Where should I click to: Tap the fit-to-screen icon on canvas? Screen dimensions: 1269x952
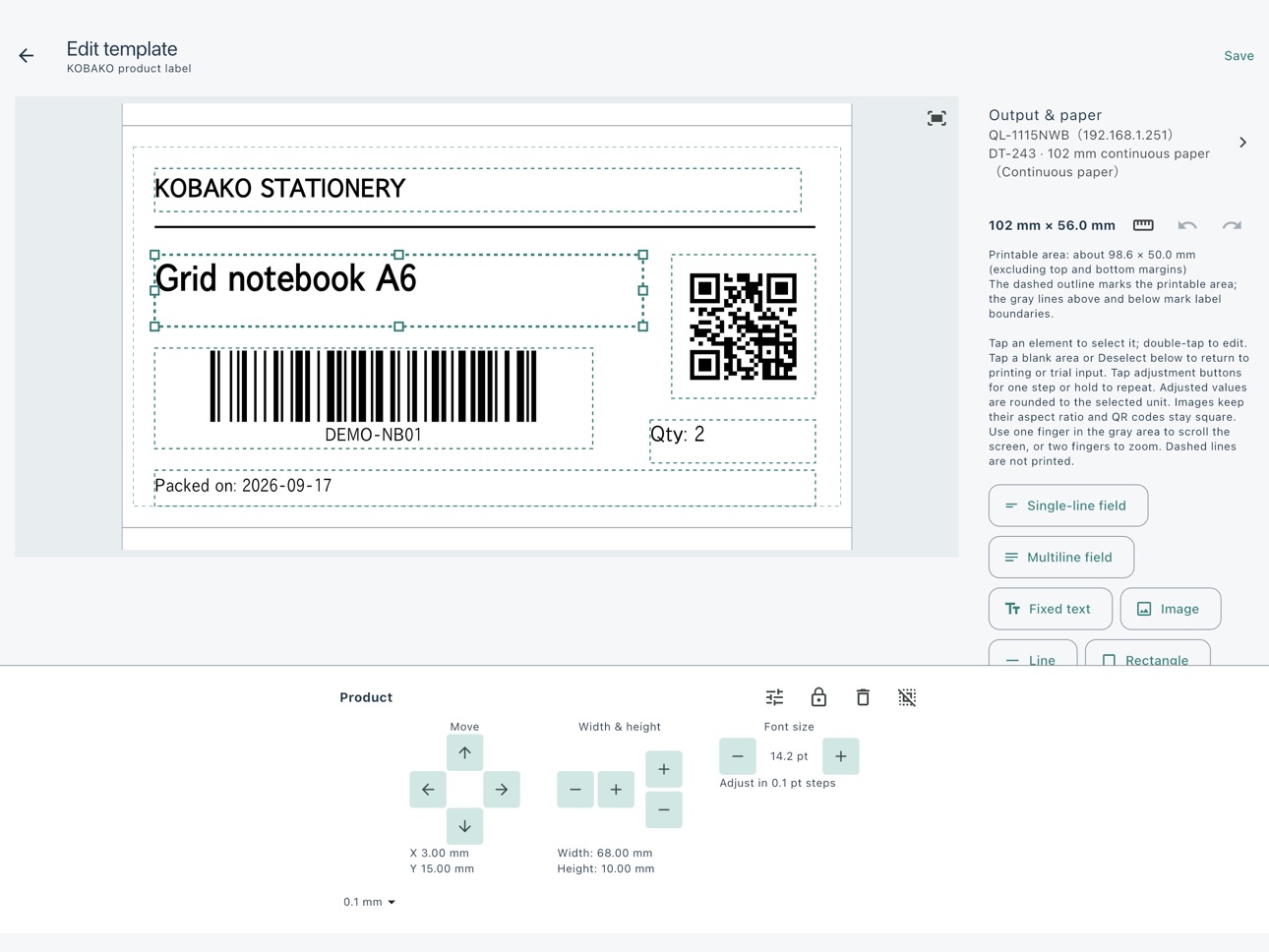pos(937,118)
